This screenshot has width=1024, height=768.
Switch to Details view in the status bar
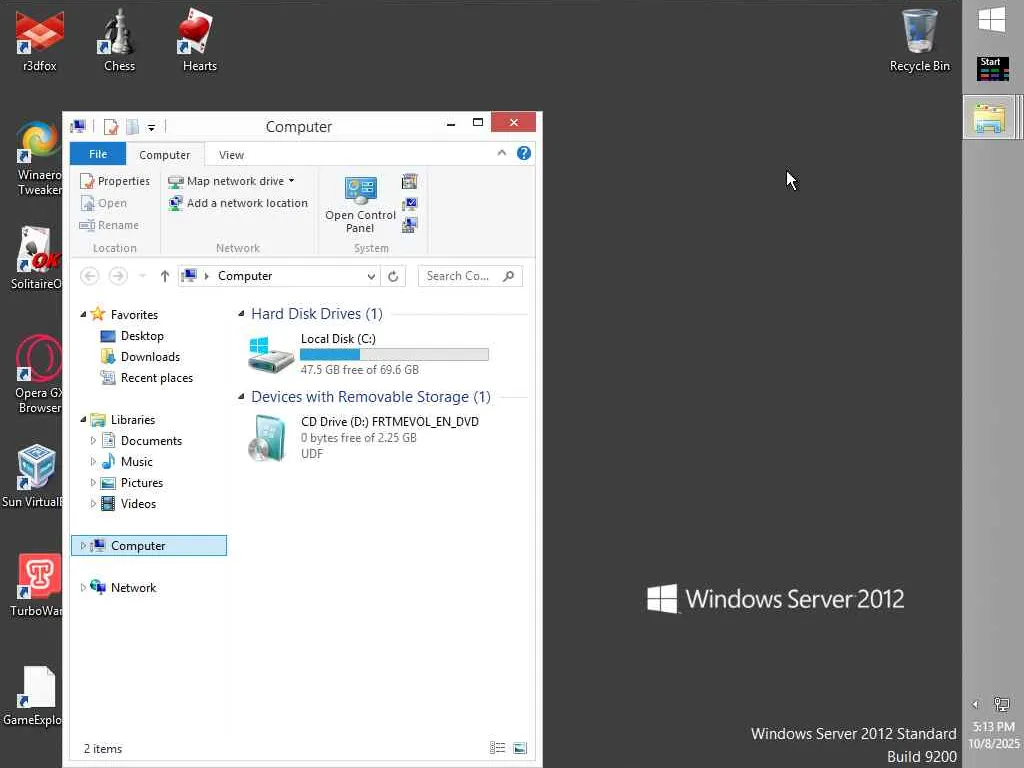498,748
